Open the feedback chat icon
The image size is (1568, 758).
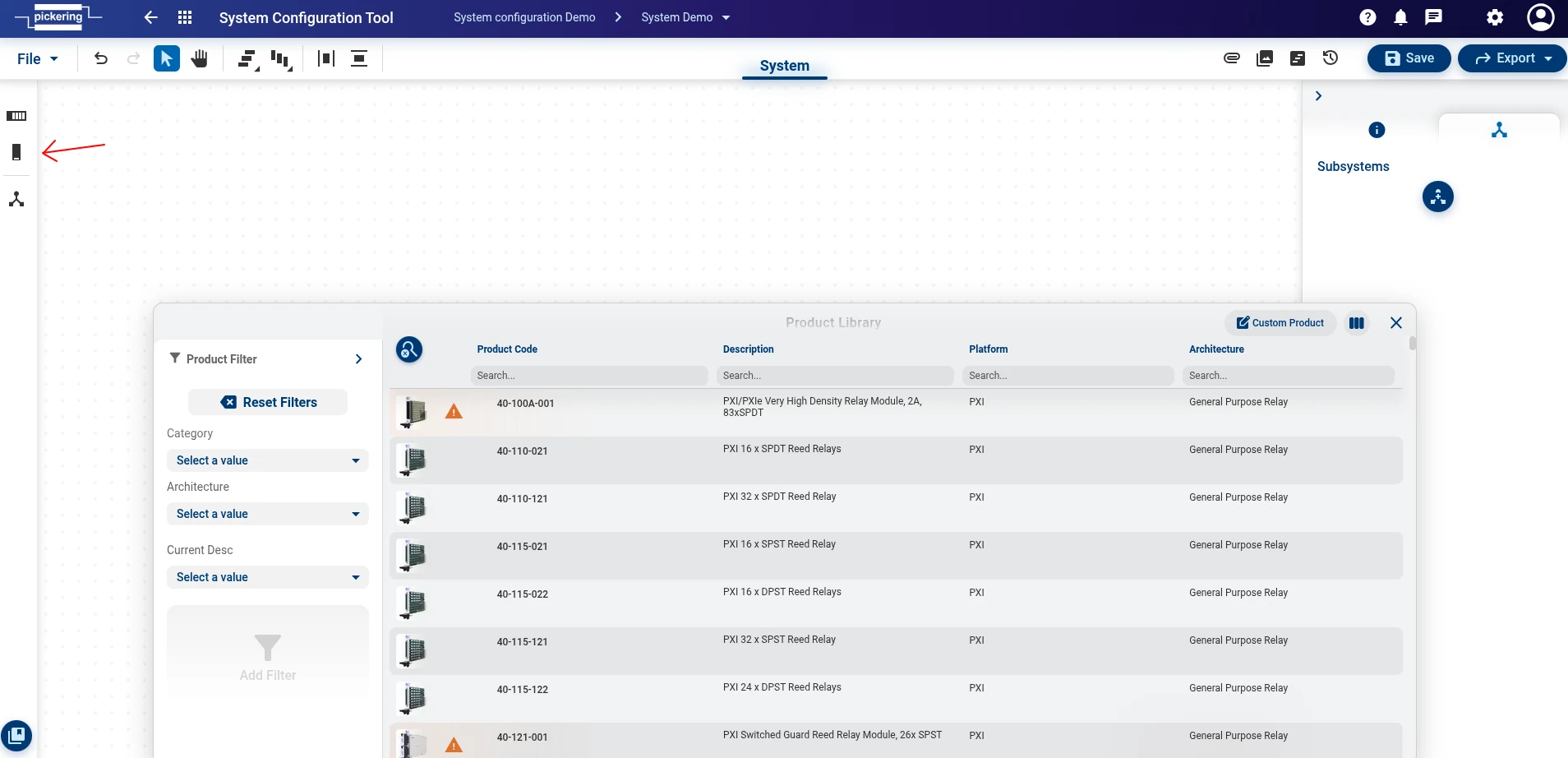pos(1434,17)
